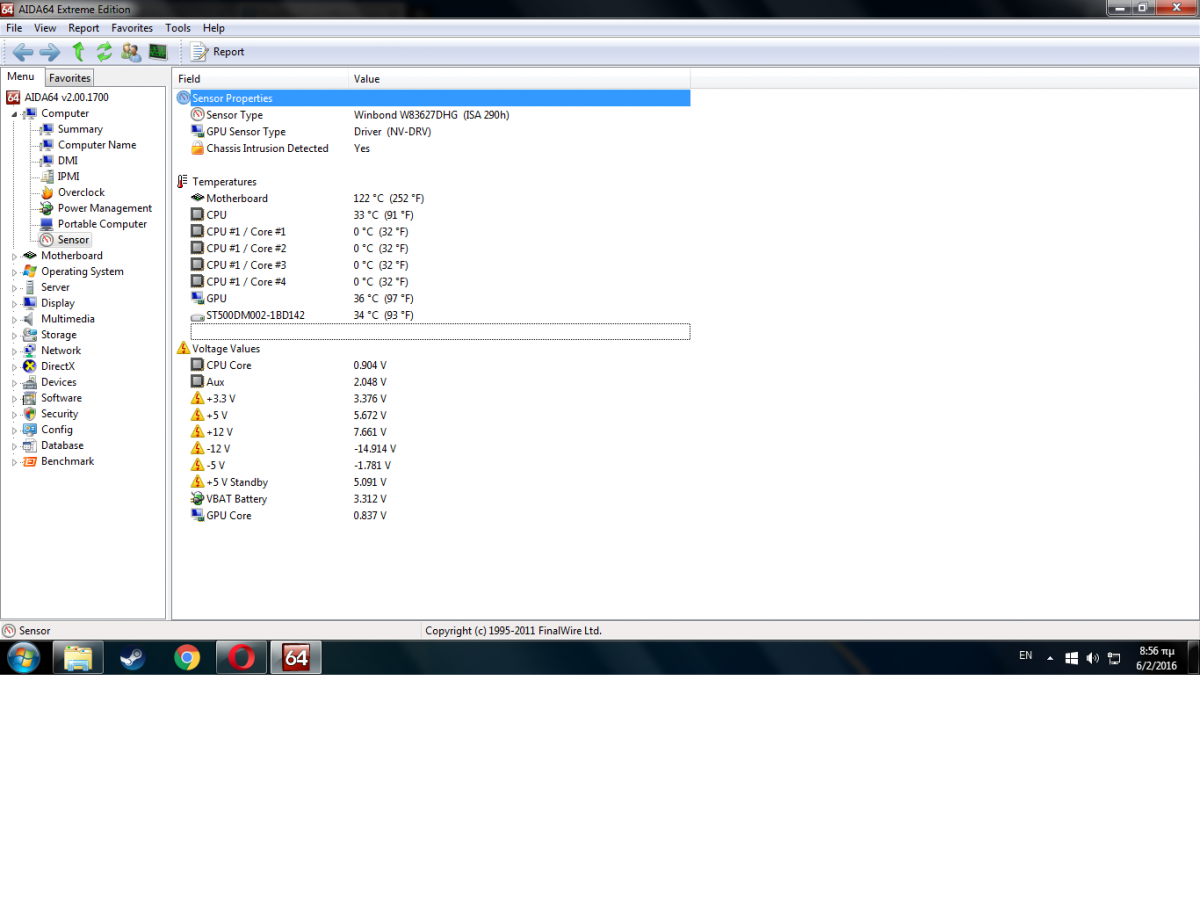Select the ST500DM002-1BD142 drive row
The image size is (1200, 912).
pyautogui.click(x=432, y=315)
